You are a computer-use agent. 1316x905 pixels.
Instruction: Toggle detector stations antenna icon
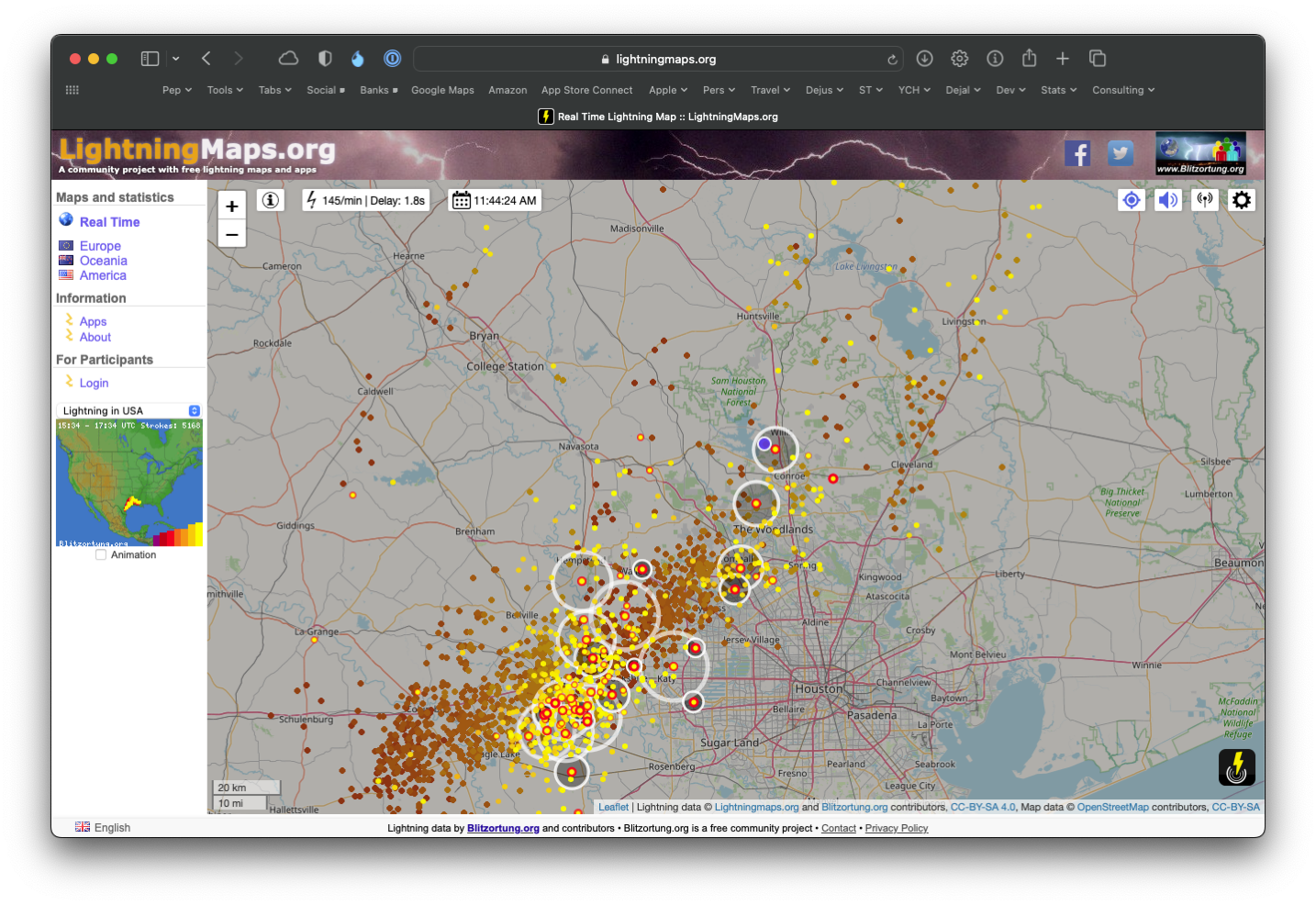click(1205, 200)
